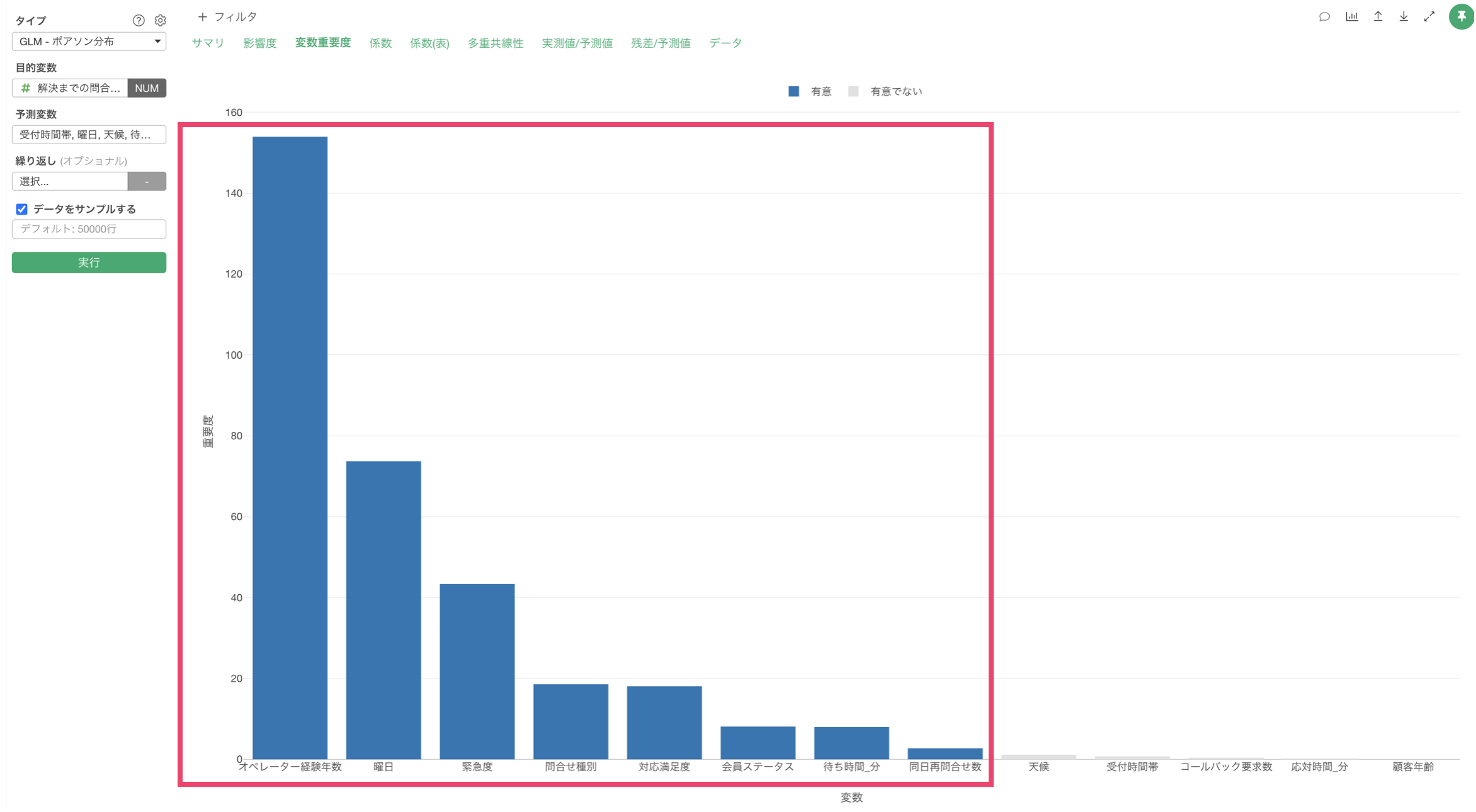Image resolution: width=1476 pixels, height=812 pixels.
Task: Select the 変数重要度 tab
Action: click(x=323, y=43)
